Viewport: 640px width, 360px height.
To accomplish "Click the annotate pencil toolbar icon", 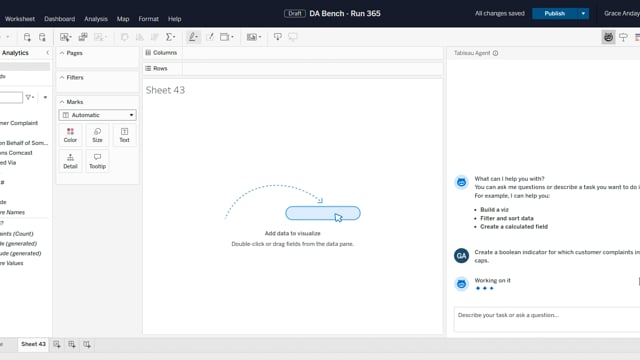I will (210, 37).
